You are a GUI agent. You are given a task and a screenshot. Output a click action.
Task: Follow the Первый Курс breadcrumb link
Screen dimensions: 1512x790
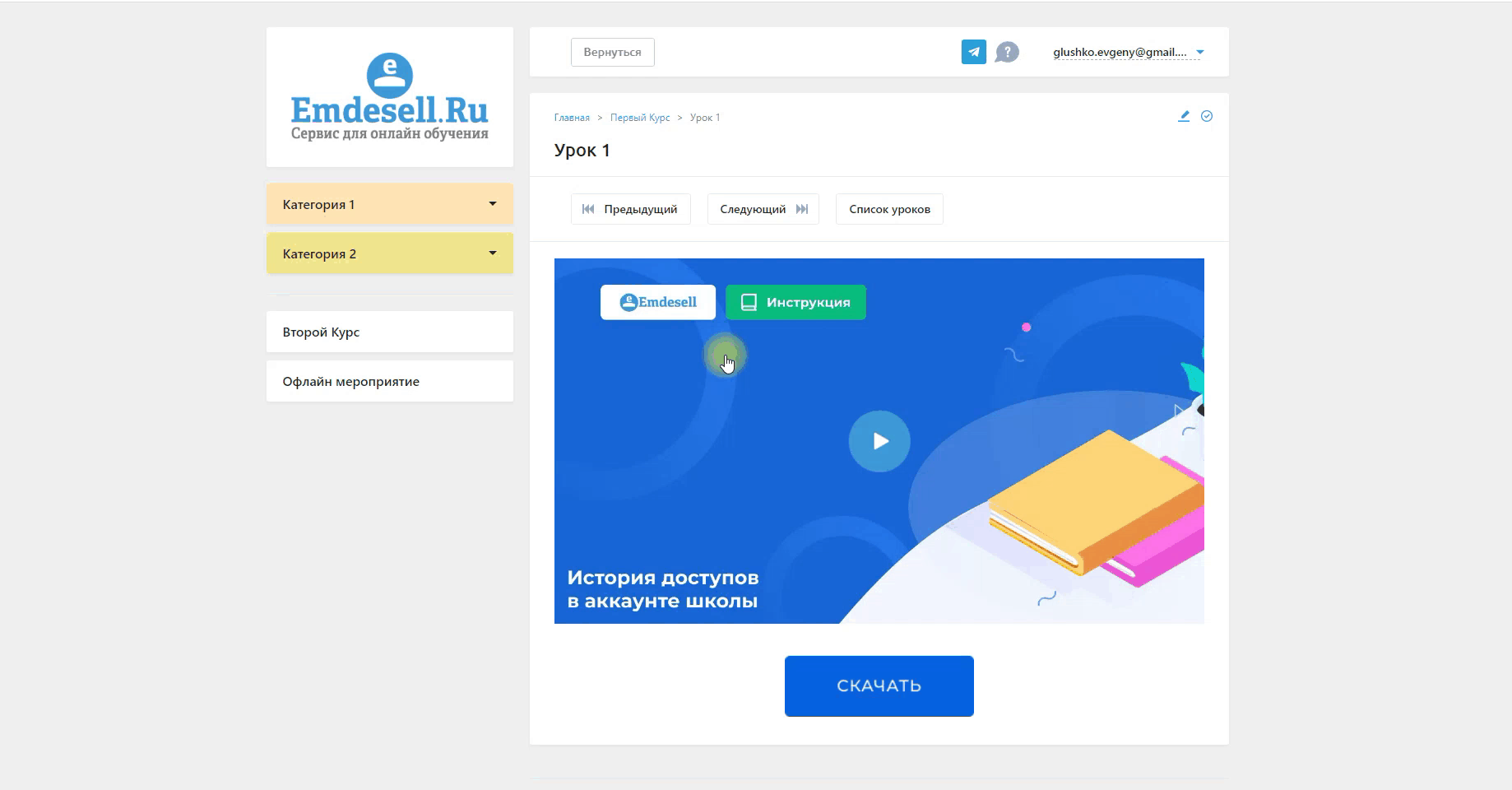(x=640, y=118)
